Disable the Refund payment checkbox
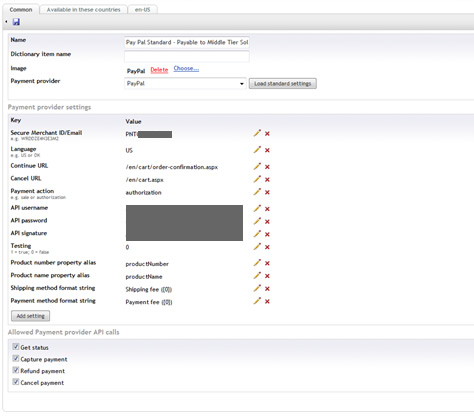 point(16,370)
